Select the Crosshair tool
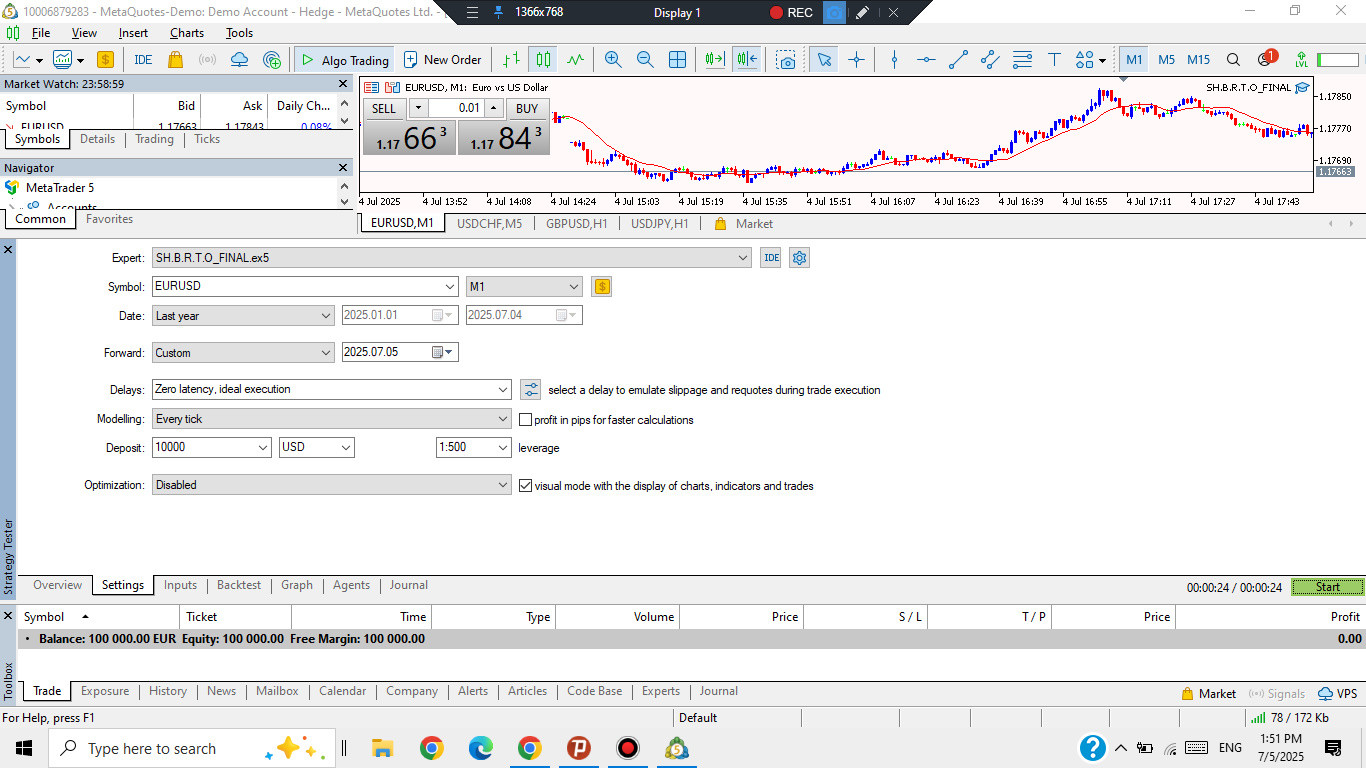The image size is (1366, 768). [x=856, y=60]
